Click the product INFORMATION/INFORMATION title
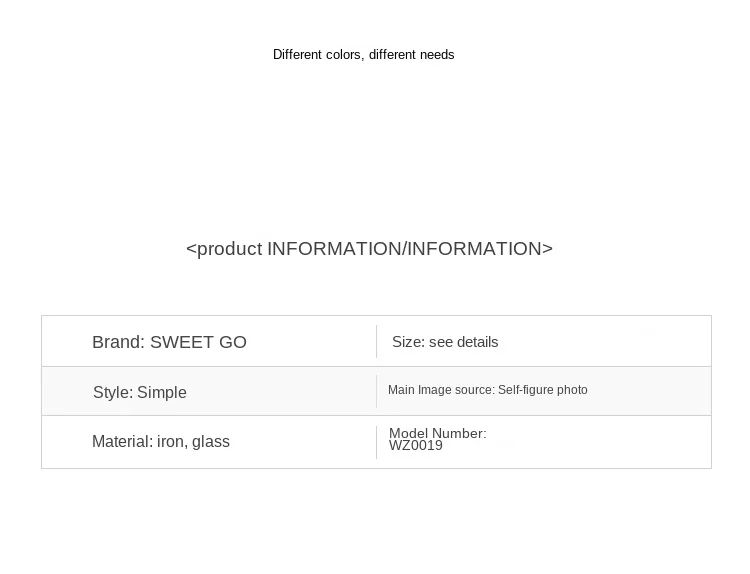 click(369, 249)
